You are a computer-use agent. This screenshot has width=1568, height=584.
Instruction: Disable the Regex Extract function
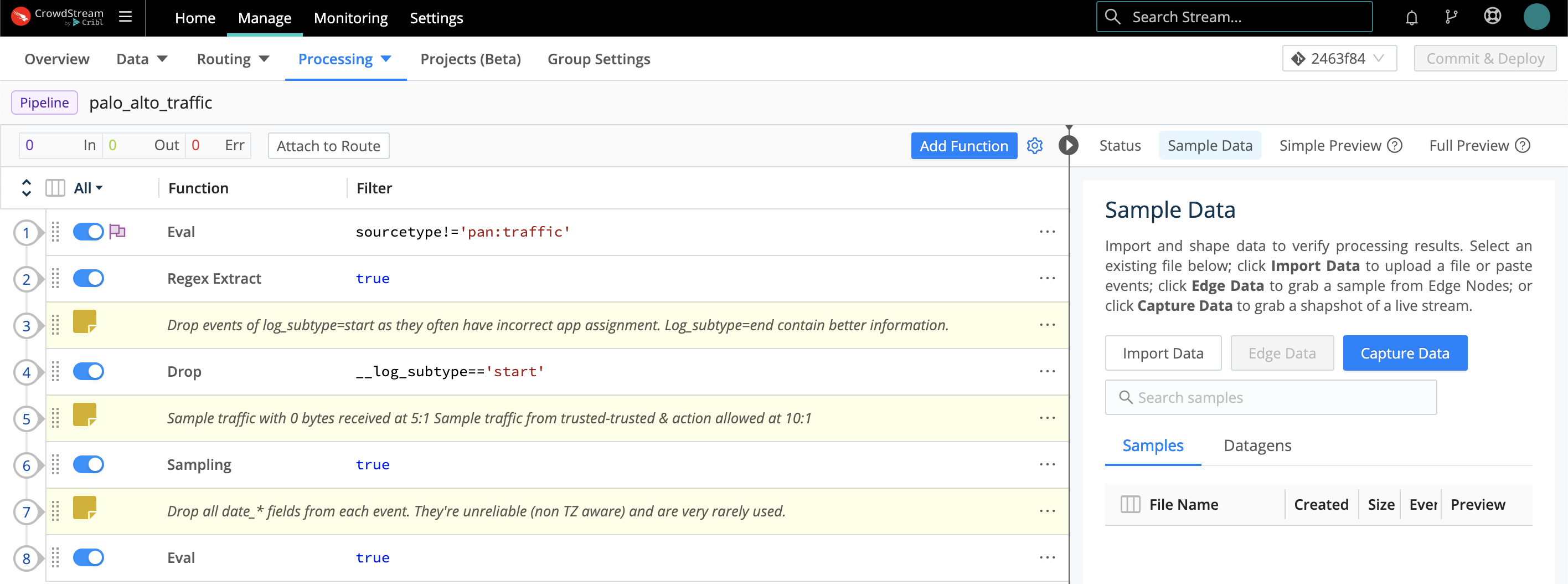tap(88, 278)
